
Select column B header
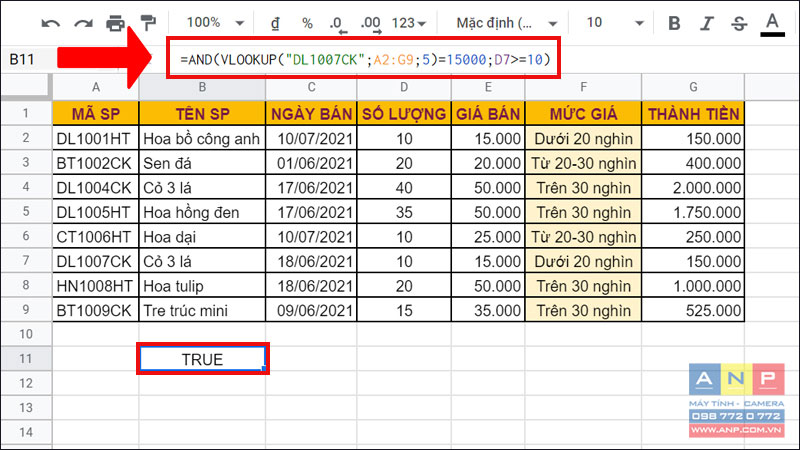point(203,87)
